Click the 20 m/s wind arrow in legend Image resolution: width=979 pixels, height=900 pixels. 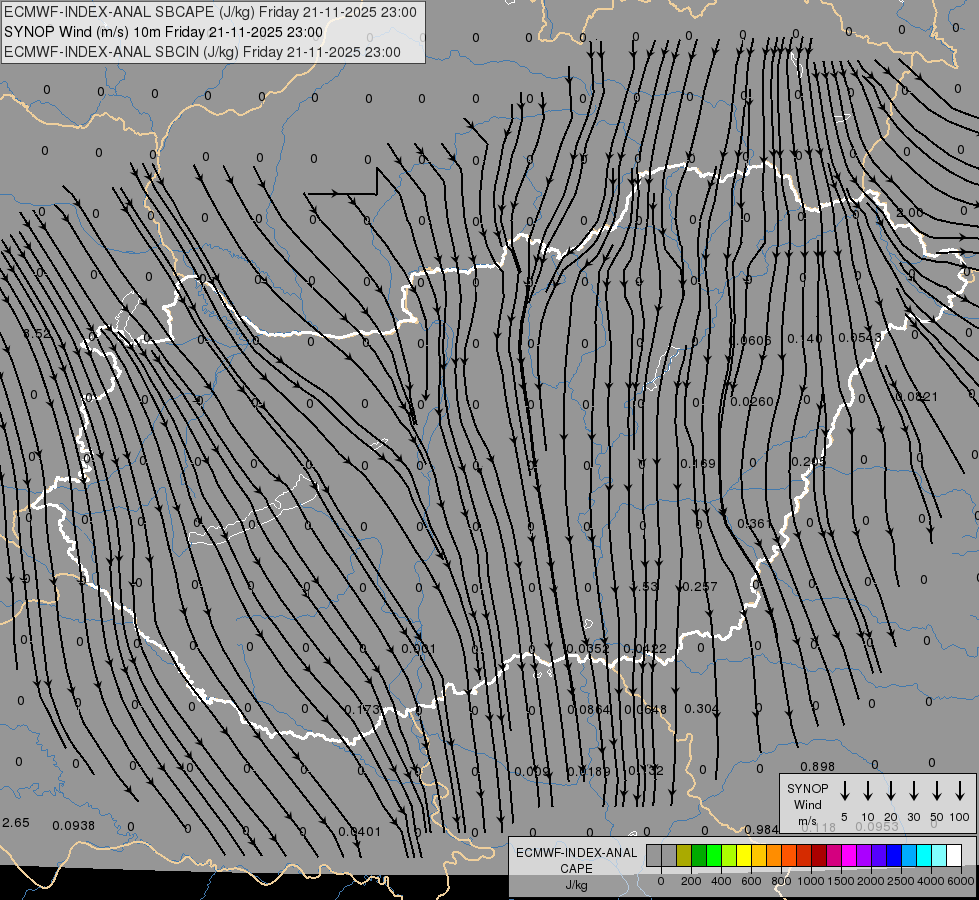tap(890, 791)
